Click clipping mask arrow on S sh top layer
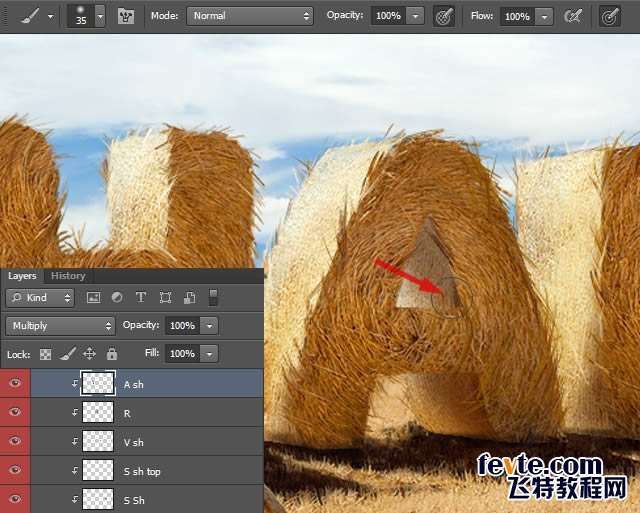The height and width of the screenshot is (513, 640). [75, 470]
